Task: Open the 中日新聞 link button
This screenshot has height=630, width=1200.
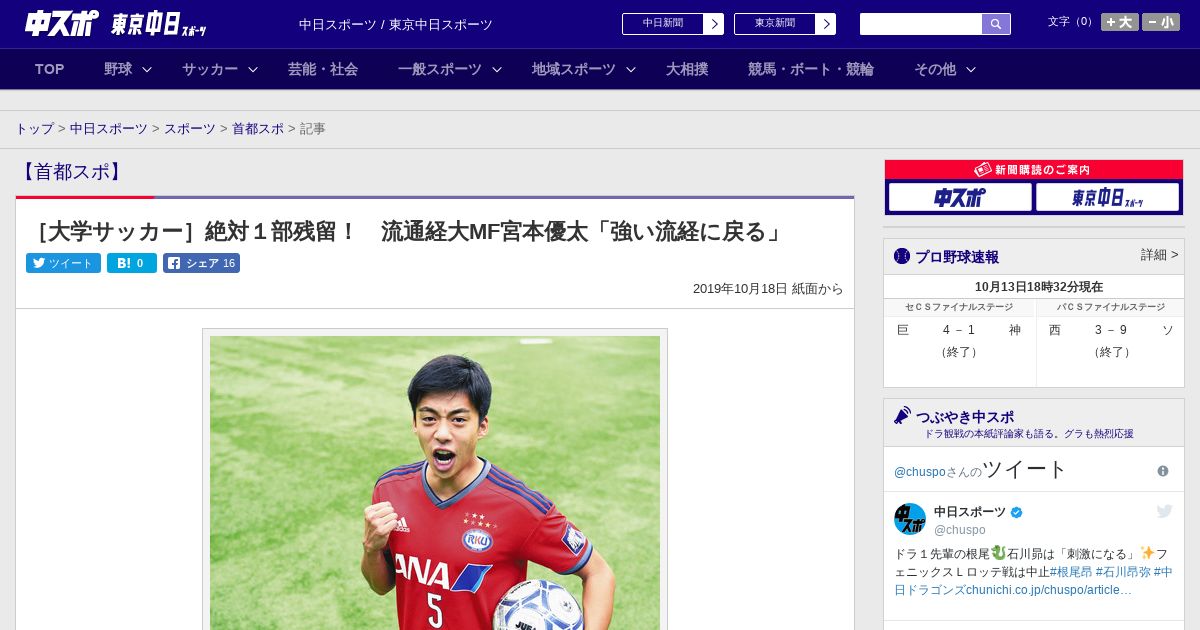Action: point(673,24)
